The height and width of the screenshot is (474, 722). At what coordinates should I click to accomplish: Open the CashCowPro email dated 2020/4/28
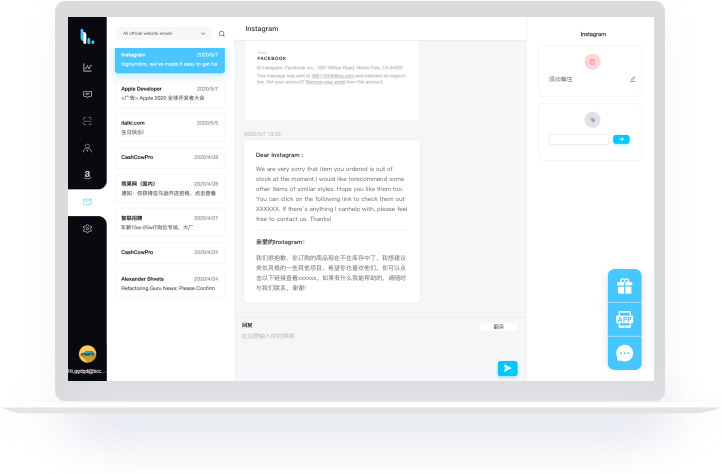(x=170, y=158)
